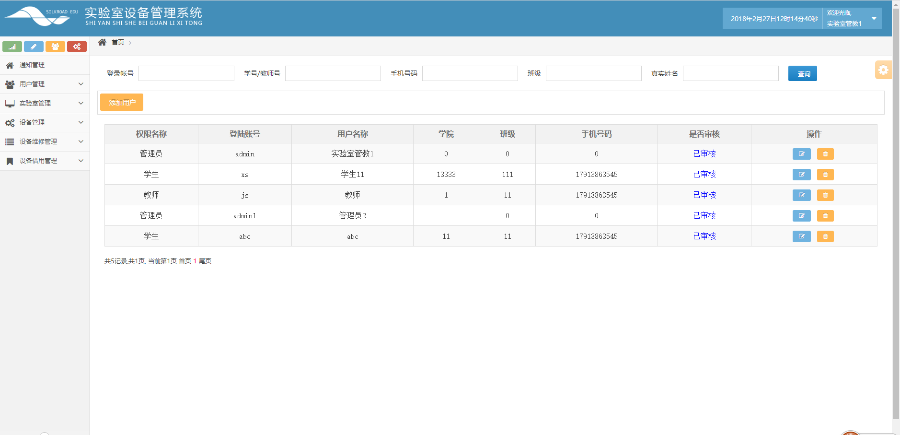This screenshot has width=900, height=435.
Task: Delete the user with account abc
Action: pyautogui.click(x=825, y=236)
